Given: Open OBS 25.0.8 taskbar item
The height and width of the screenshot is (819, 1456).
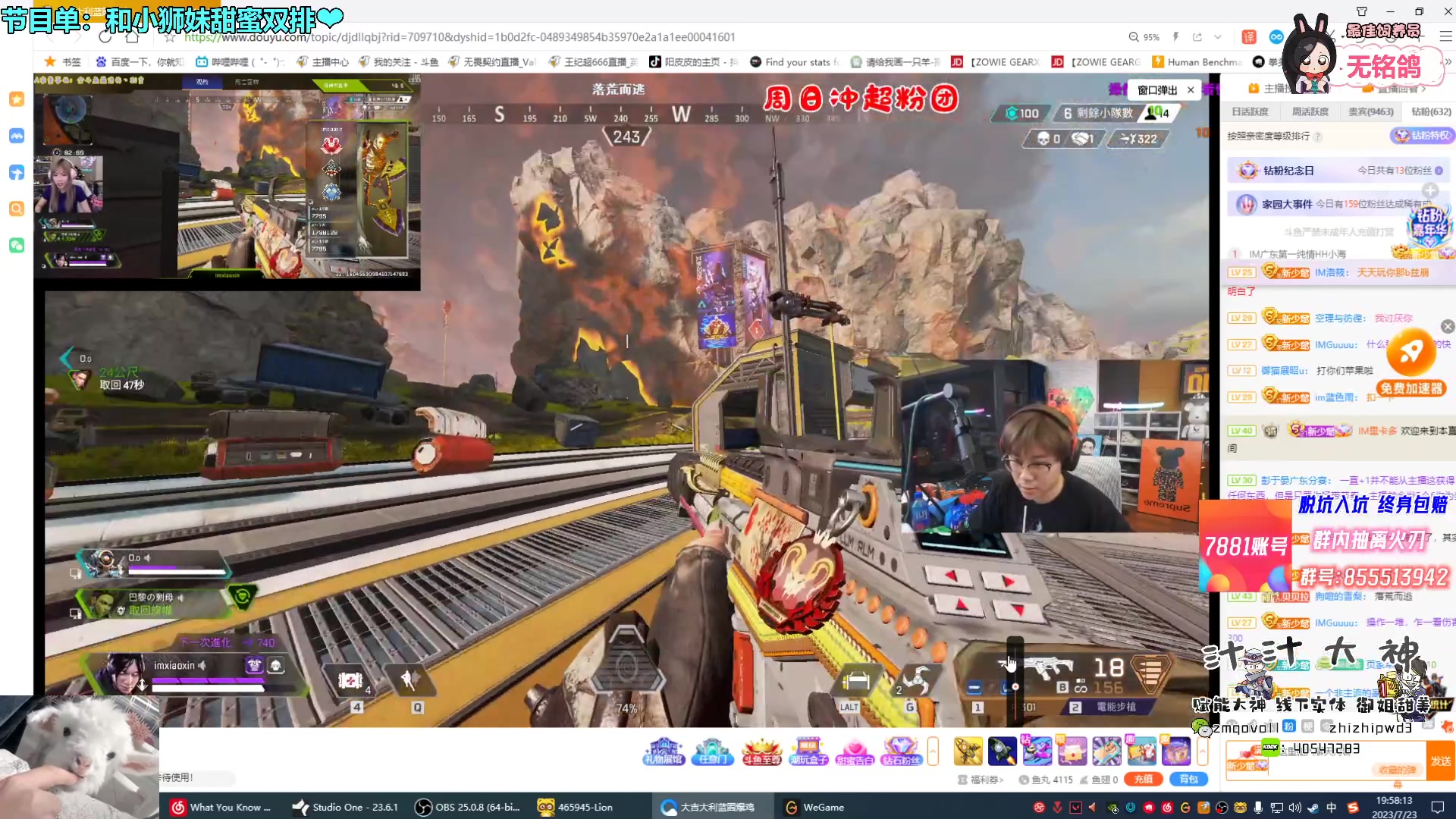Looking at the screenshot, I should (x=468, y=807).
